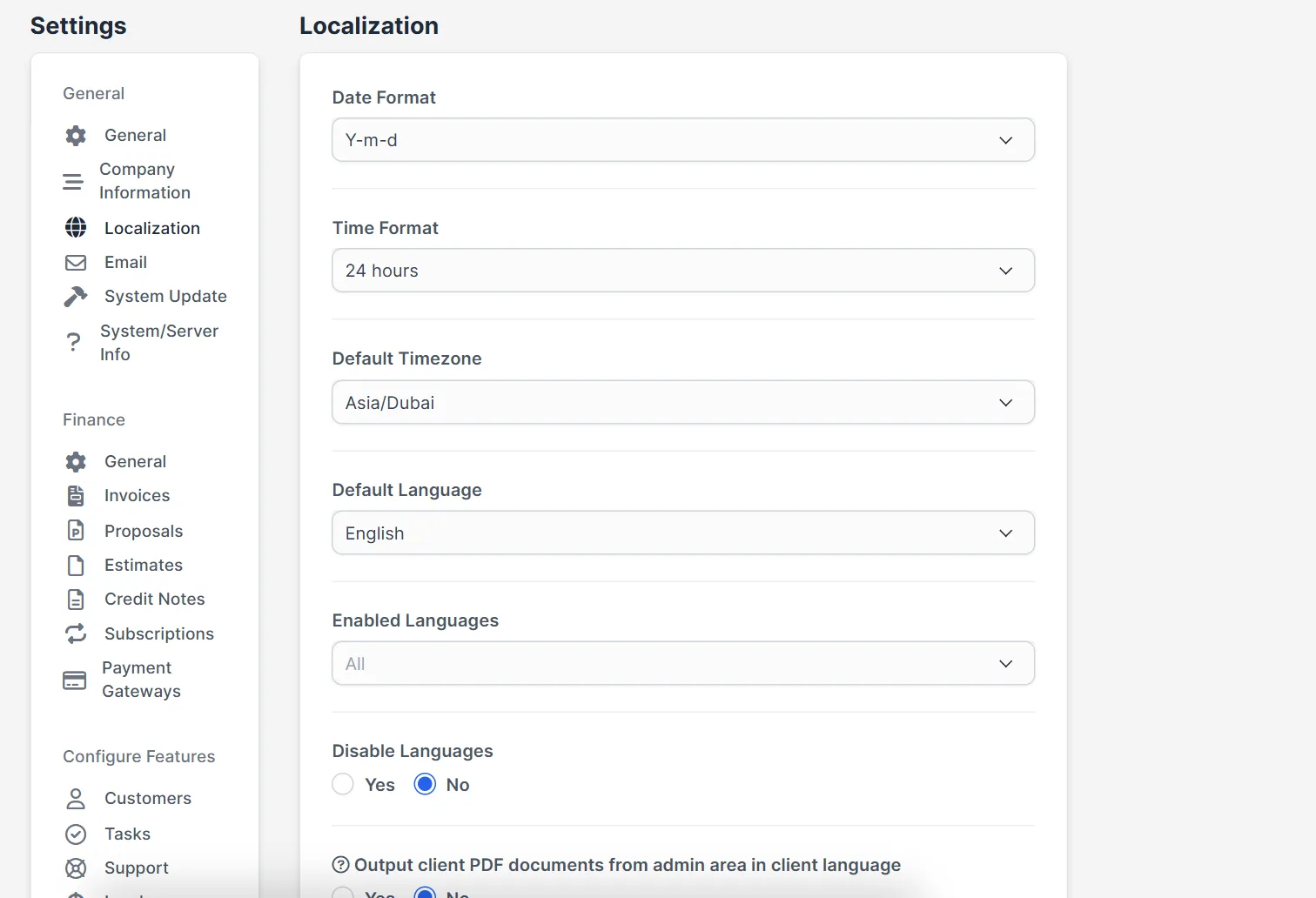Click the file icon beside Proposals

[x=76, y=531]
